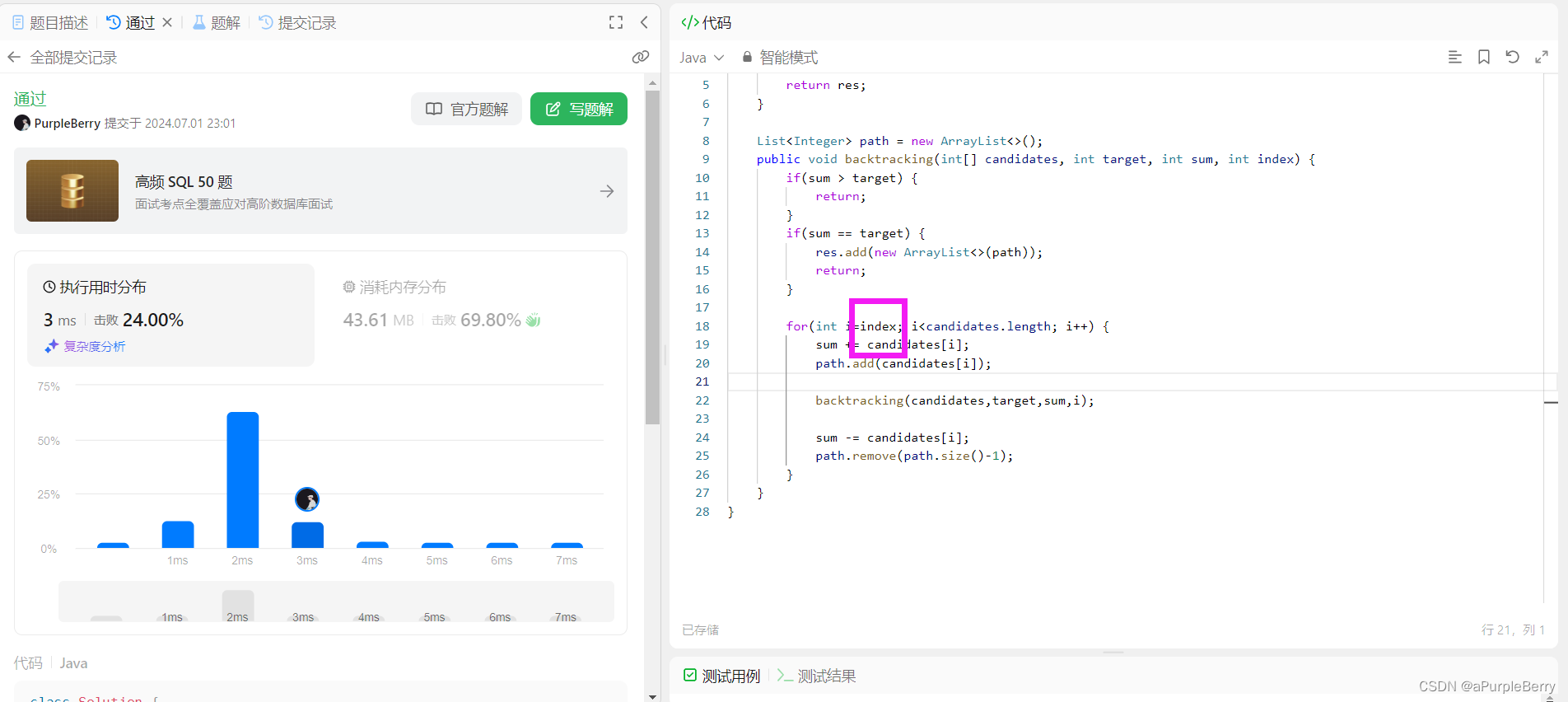Click line 9 backtracking method signature
The width and height of the screenshot is (1568, 702).
[x=1036, y=160]
